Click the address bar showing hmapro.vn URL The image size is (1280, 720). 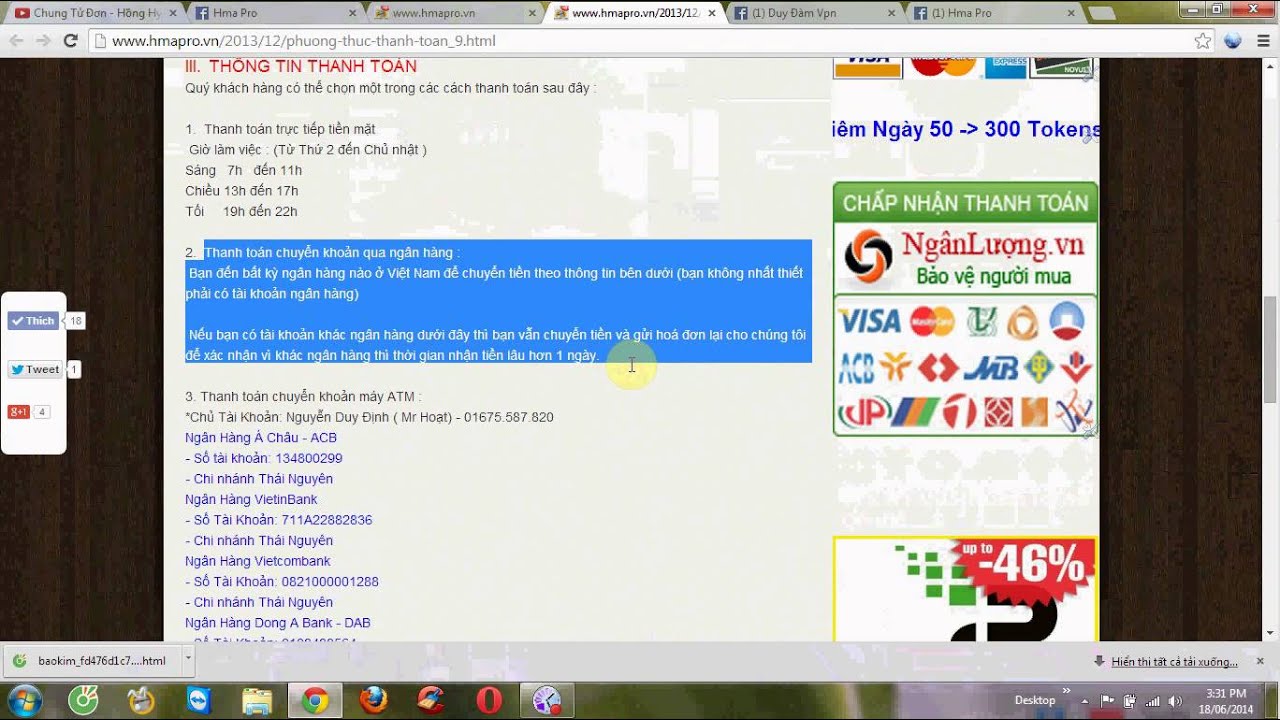click(640, 41)
